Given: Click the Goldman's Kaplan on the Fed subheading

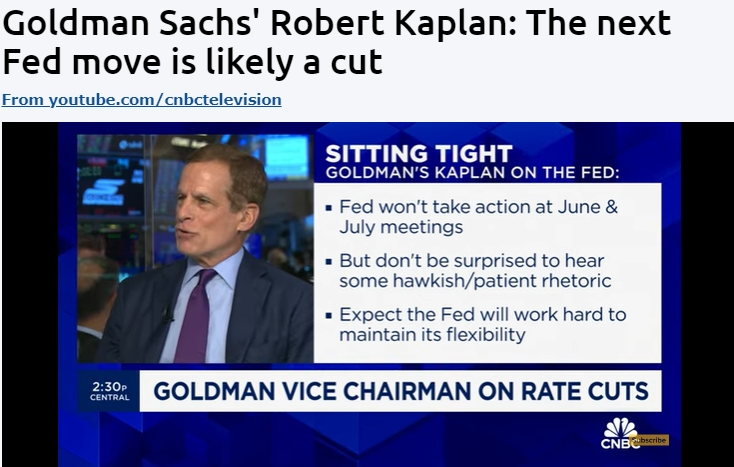Looking at the screenshot, I should coord(472,173).
